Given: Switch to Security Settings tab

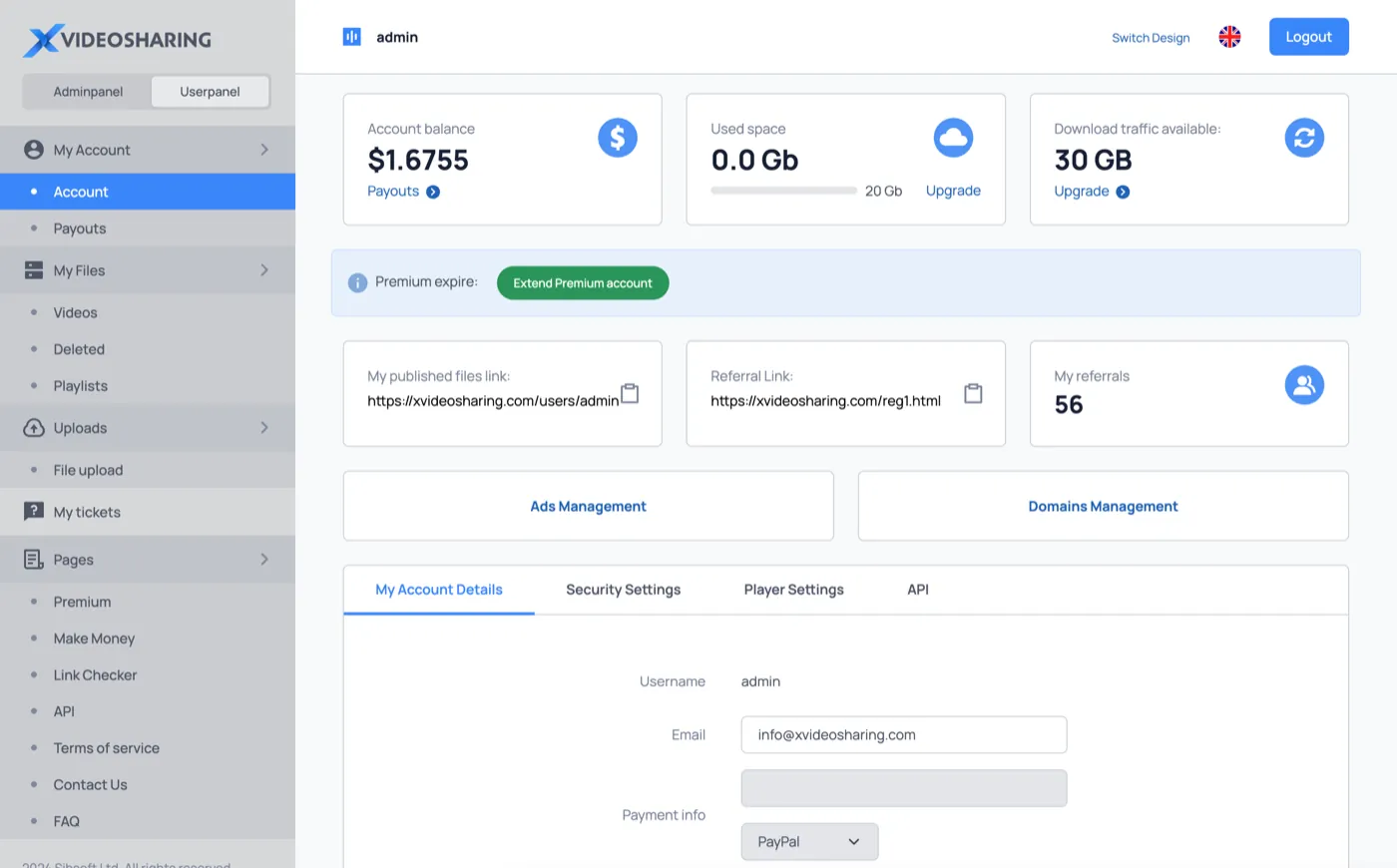Looking at the screenshot, I should 623,590.
